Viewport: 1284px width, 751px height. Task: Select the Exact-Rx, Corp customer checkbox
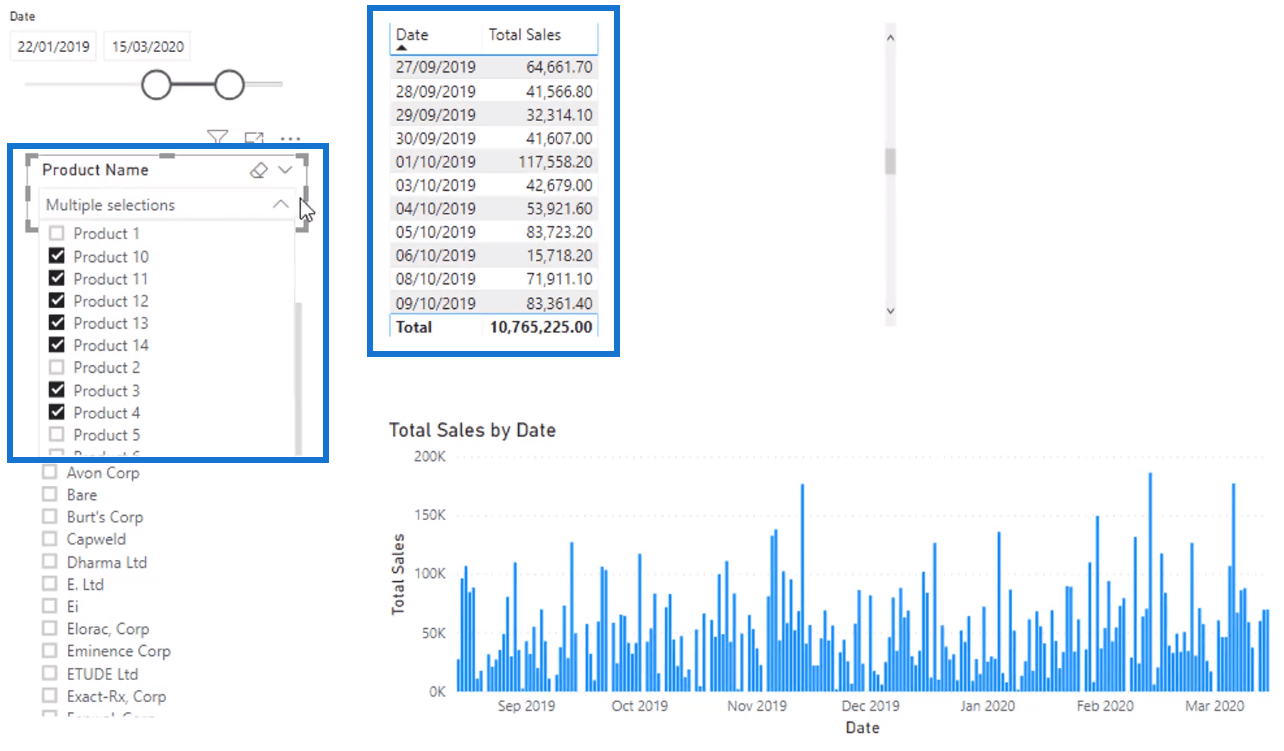coord(49,695)
